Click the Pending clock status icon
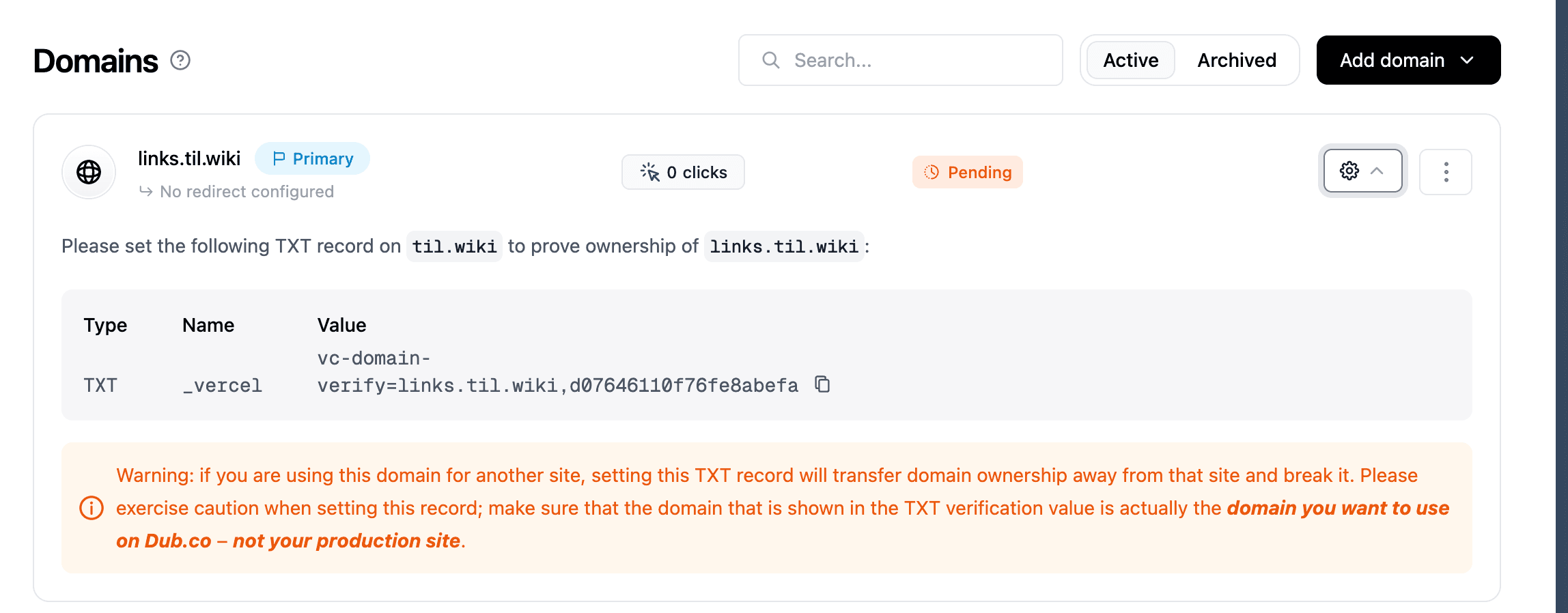 pos(932,172)
